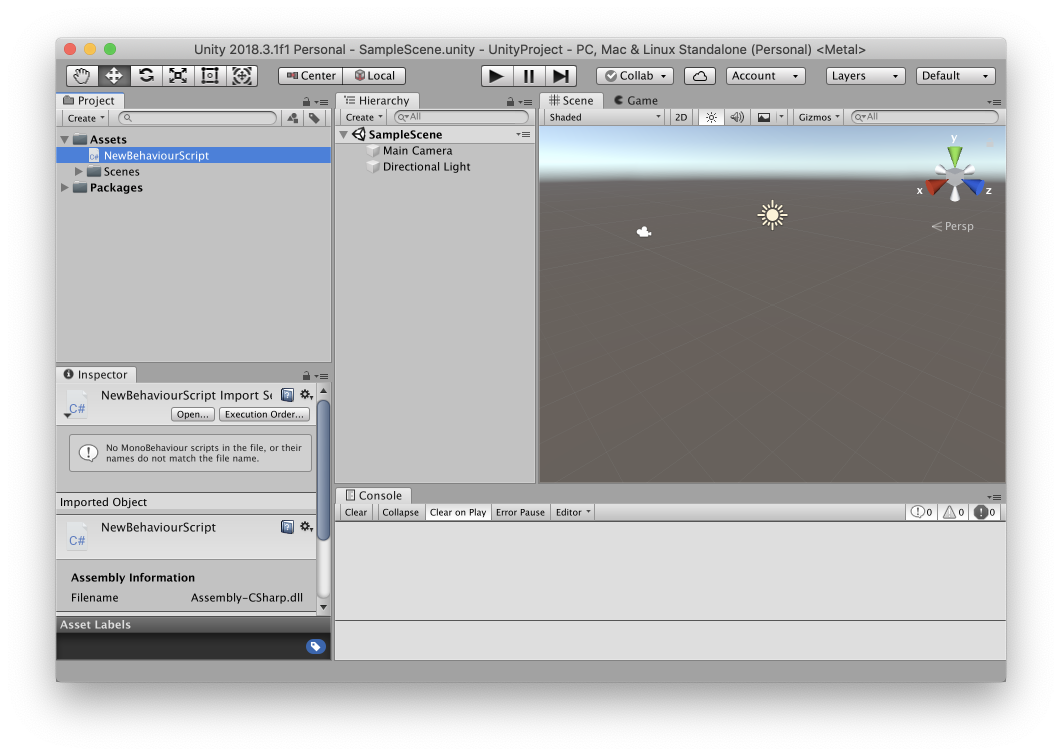Viewport: 1062px width, 756px height.
Task: Click the Hierarchy search field
Action: point(462,117)
